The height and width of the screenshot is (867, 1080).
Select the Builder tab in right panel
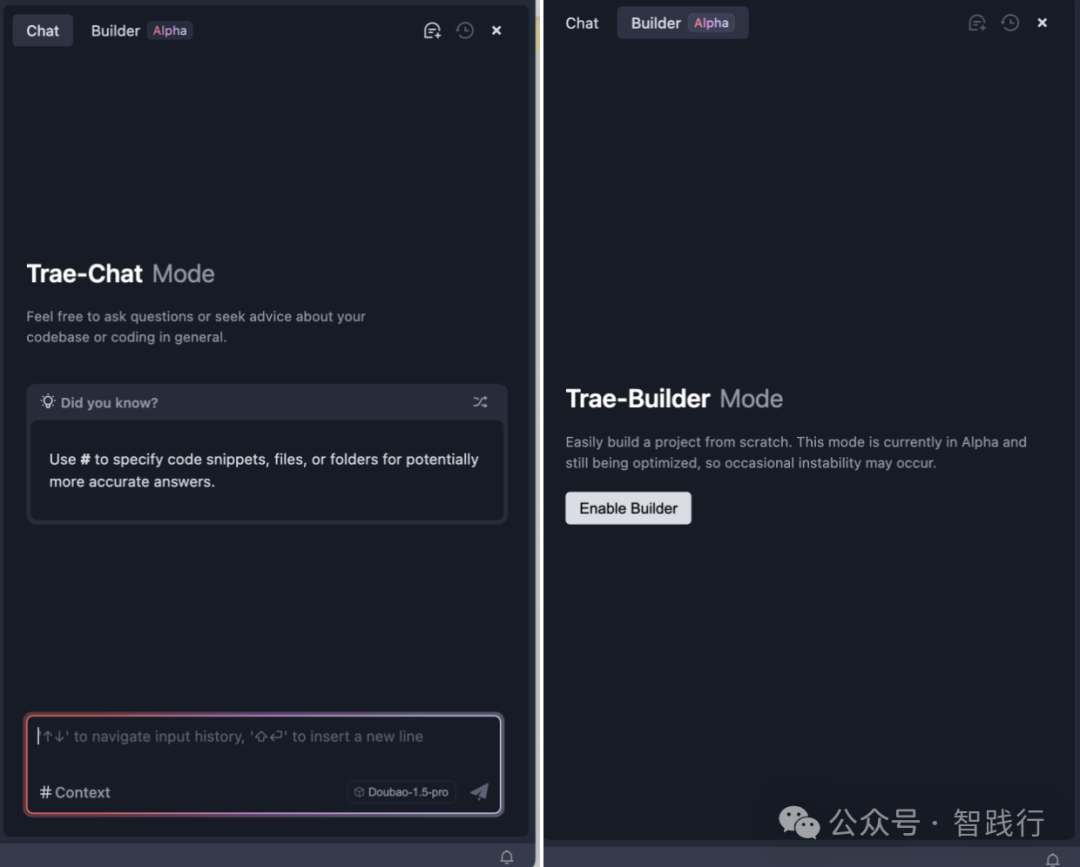pos(683,23)
